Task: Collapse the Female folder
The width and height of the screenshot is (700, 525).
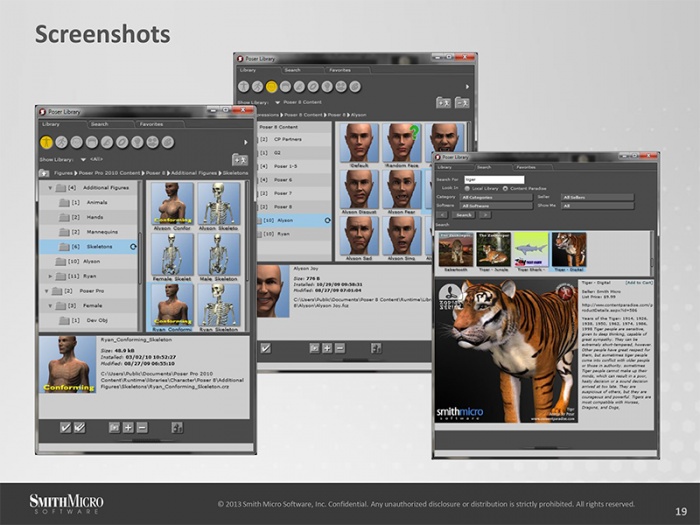Action: 50,306
